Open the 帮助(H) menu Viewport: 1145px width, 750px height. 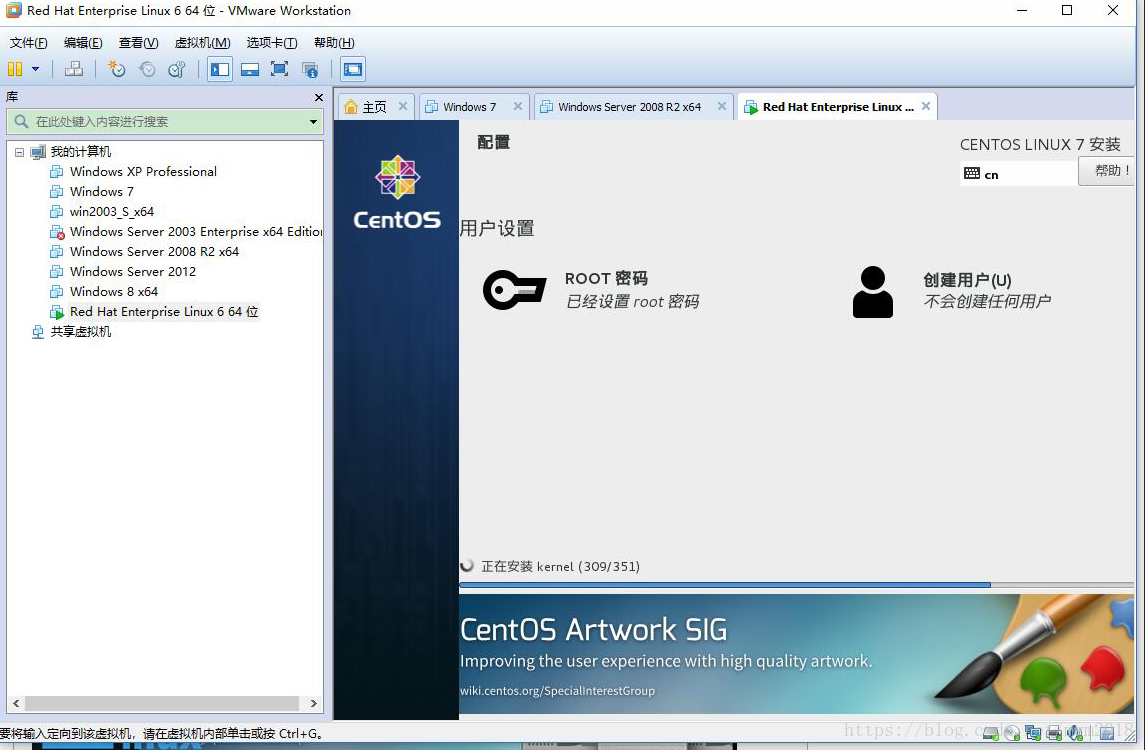[x=334, y=42]
